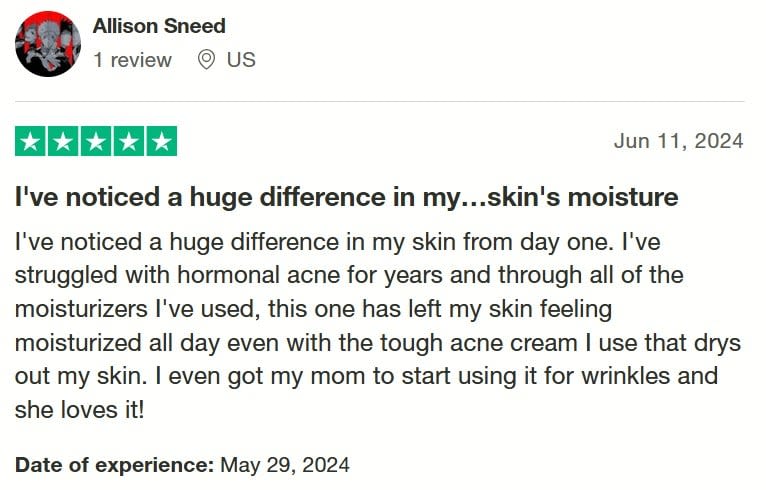Select the US country label

click(241, 60)
